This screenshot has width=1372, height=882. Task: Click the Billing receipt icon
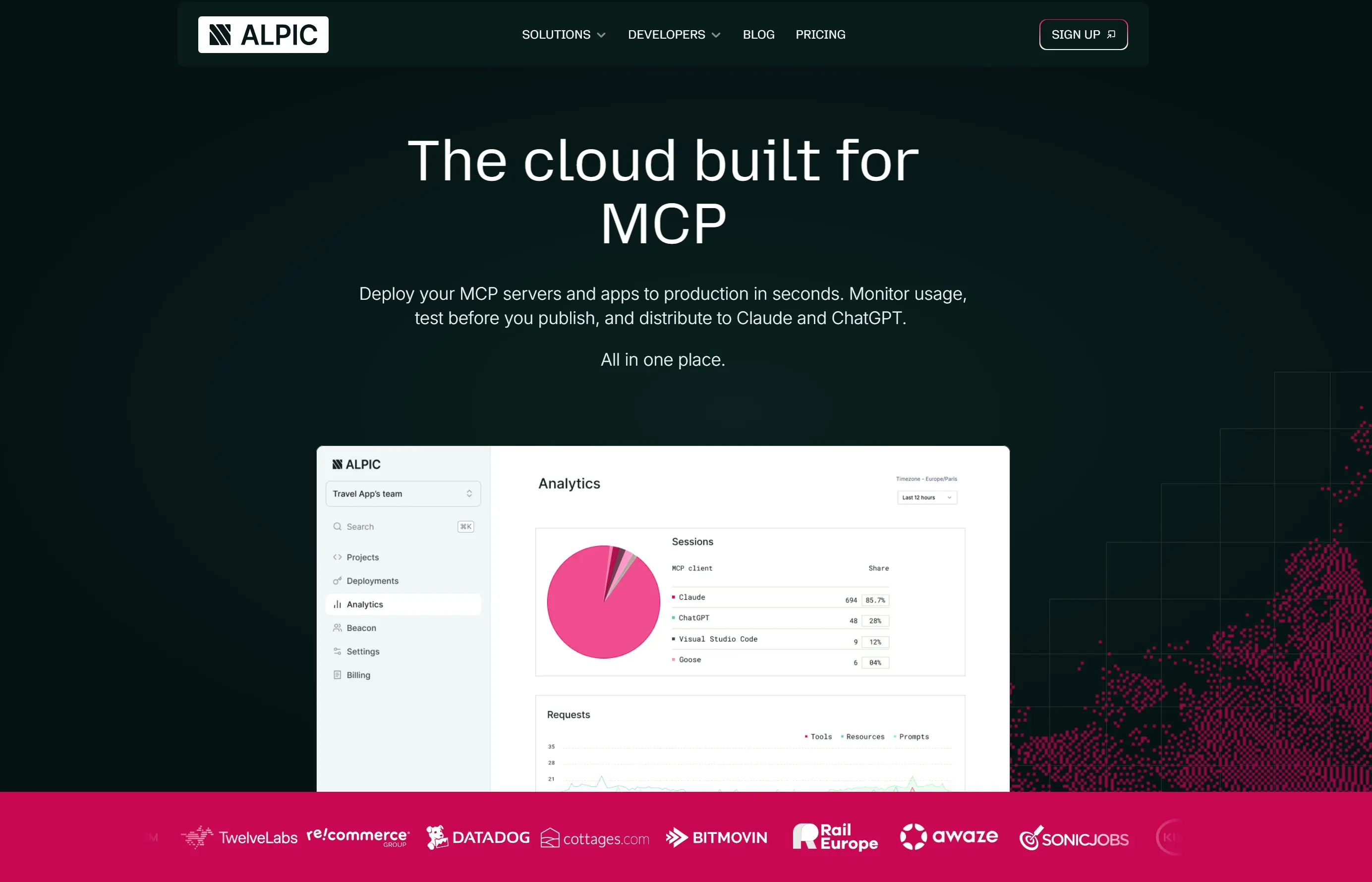point(338,675)
